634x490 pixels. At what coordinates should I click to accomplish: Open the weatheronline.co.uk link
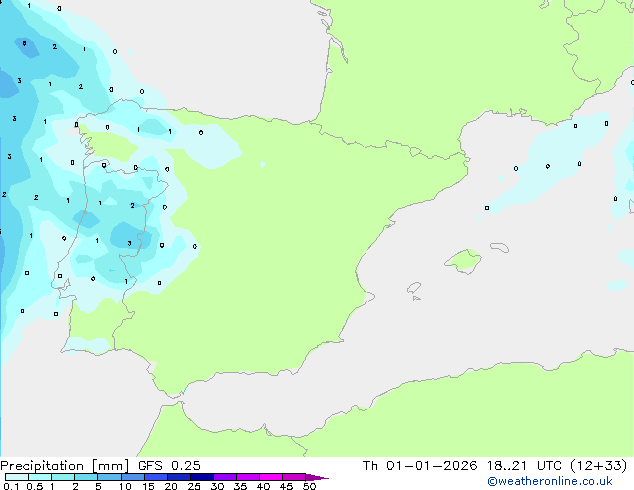pos(550,481)
